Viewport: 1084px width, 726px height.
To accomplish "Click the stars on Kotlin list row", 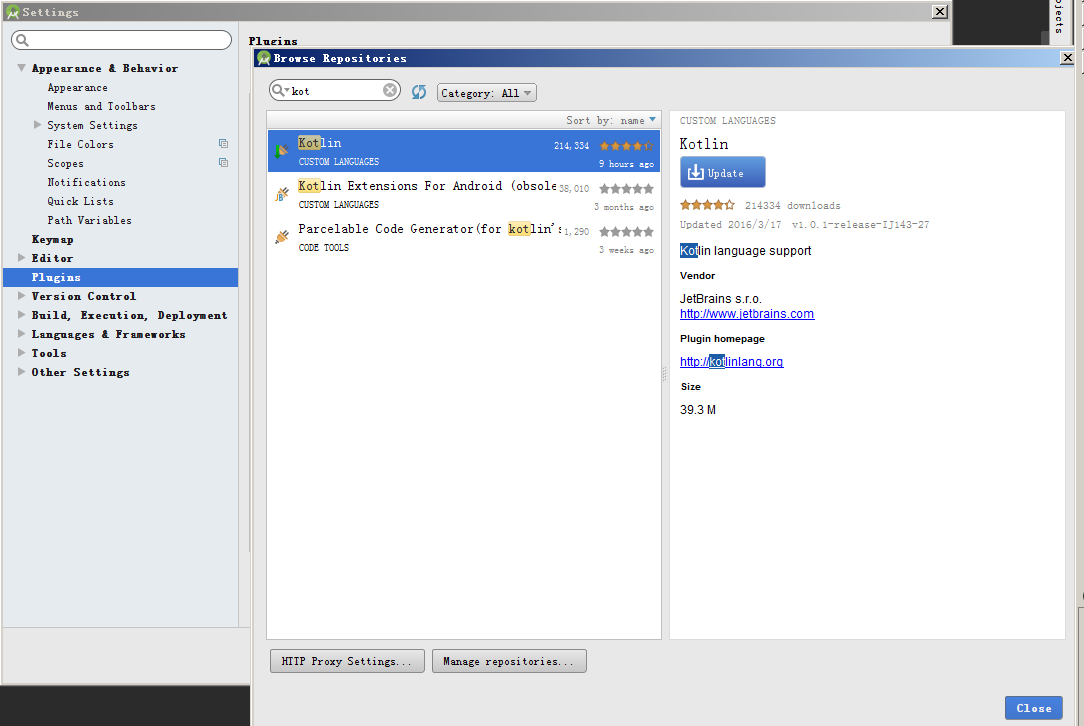I will (626, 146).
